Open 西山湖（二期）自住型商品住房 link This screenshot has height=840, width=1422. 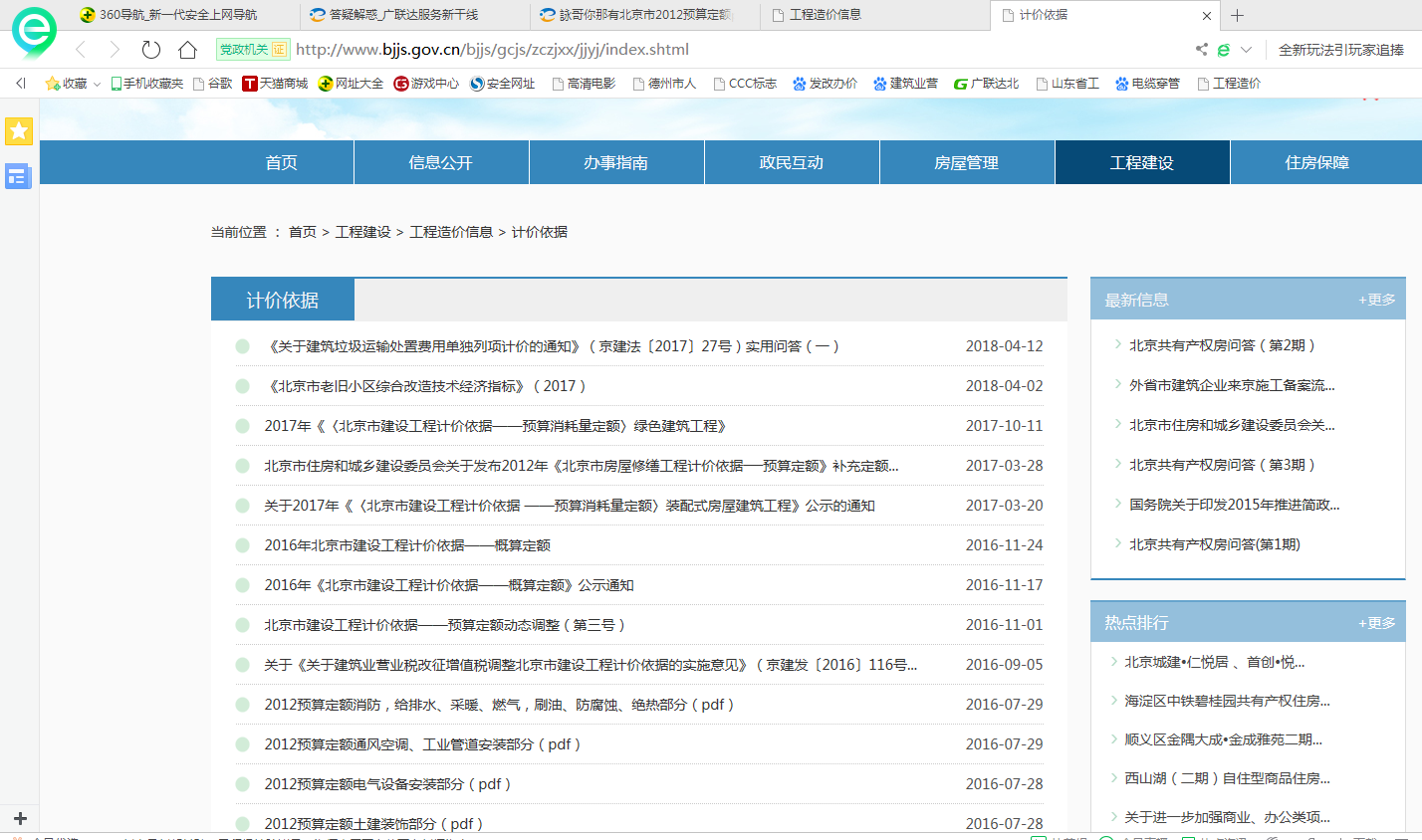coord(1227,778)
